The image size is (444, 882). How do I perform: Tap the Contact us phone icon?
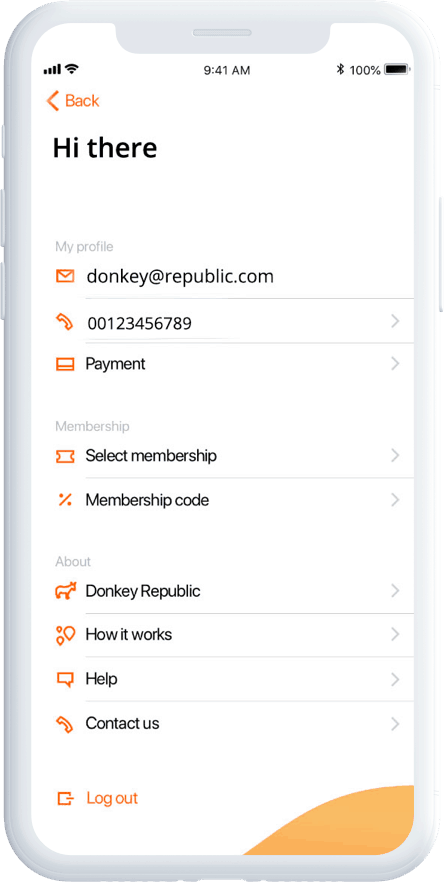(x=65, y=723)
